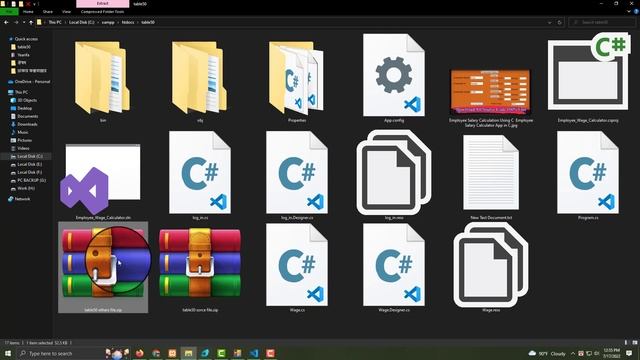Open the Windows Start menu
Screen dimensions: 640x360
tap(7, 353)
